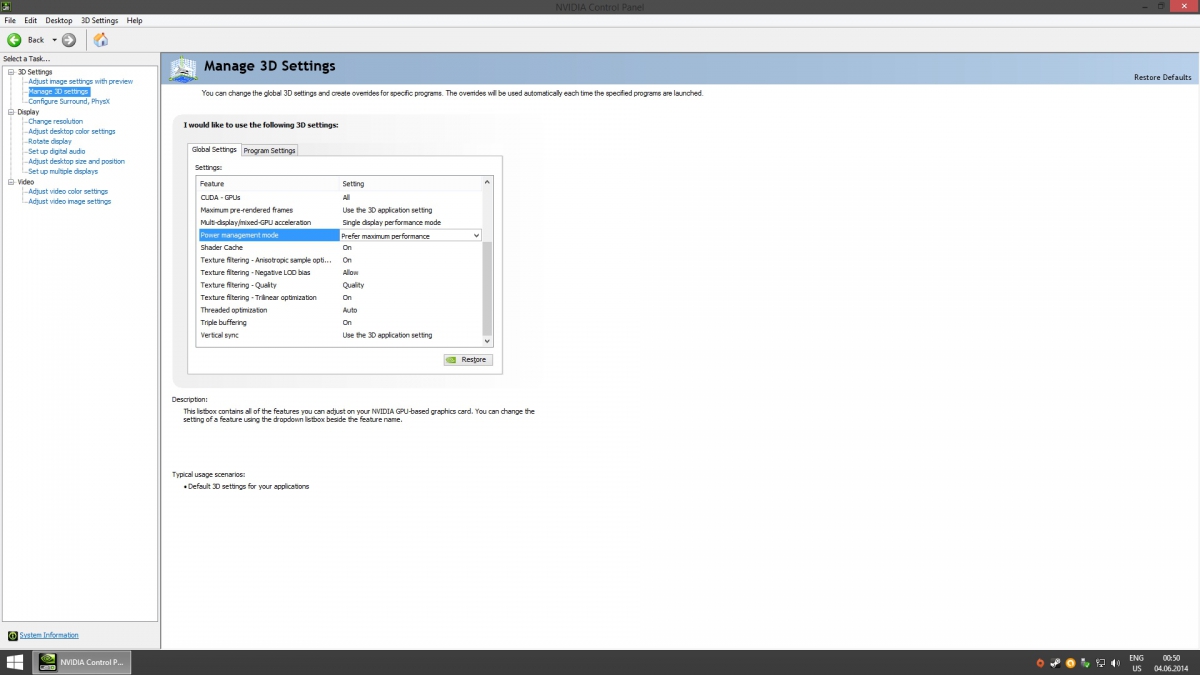The height and width of the screenshot is (675, 1200).
Task: Open Adjust video image settings
Action: 70,201
